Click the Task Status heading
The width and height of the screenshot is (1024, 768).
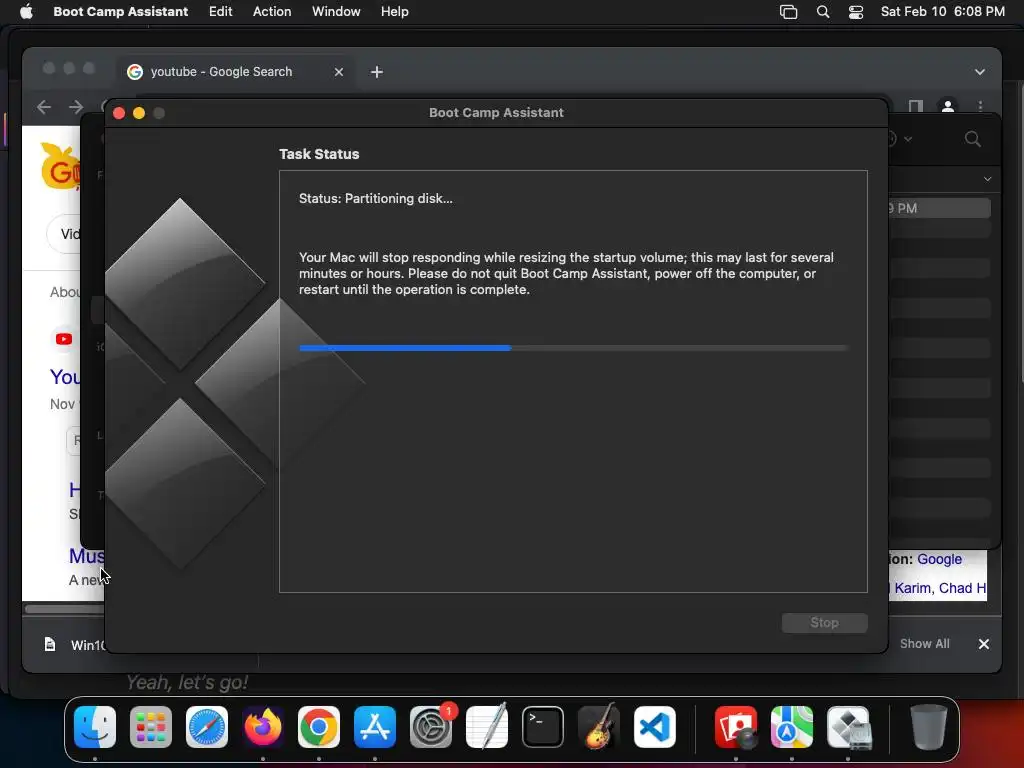[319, 154]
